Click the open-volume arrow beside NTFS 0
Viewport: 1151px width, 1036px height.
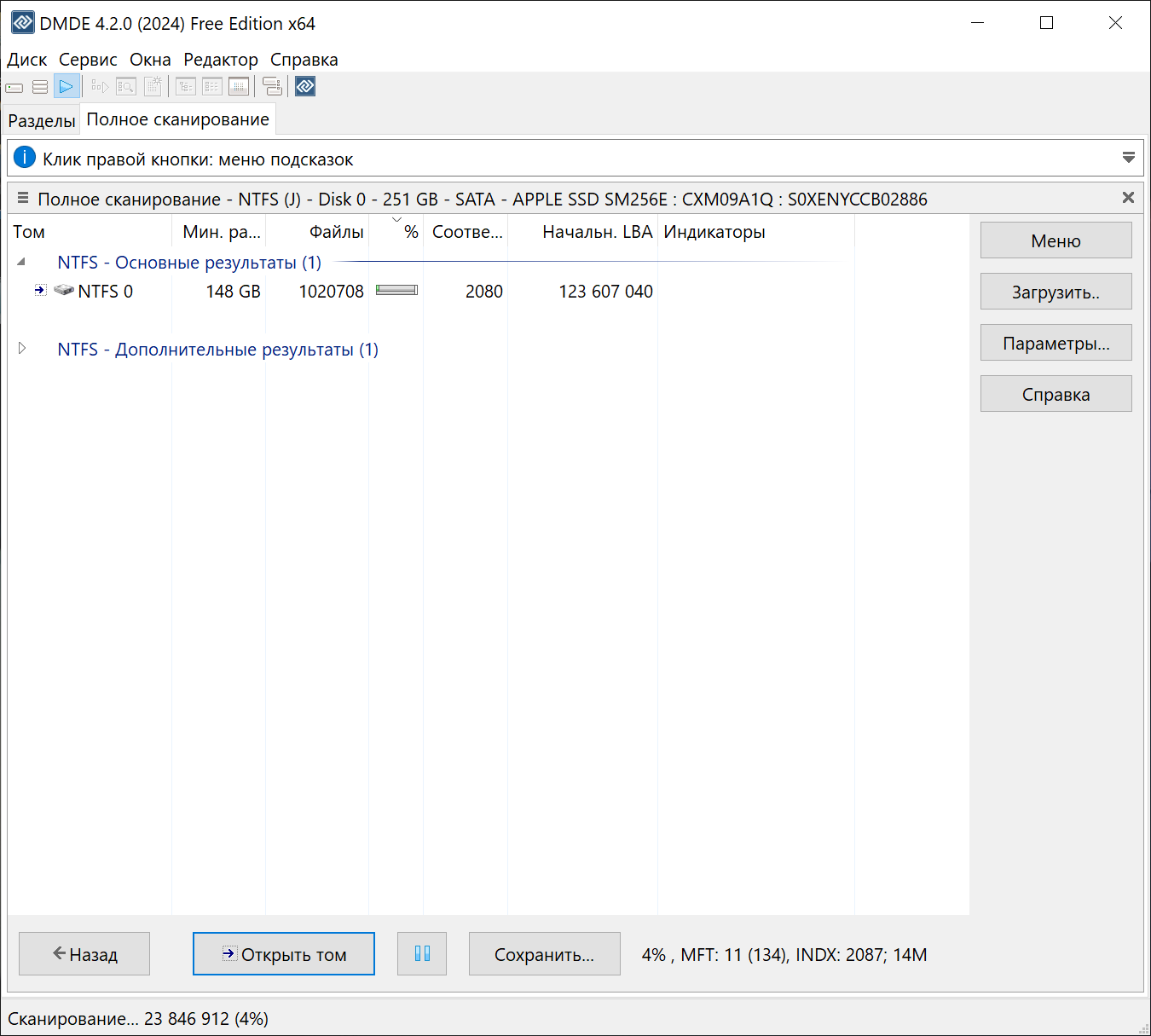(40, 290)
